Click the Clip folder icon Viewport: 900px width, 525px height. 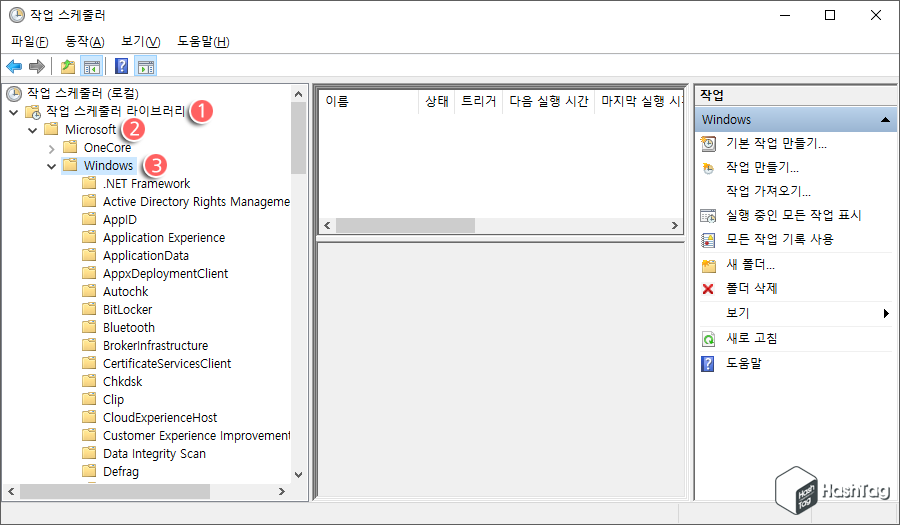coord(89,399)
